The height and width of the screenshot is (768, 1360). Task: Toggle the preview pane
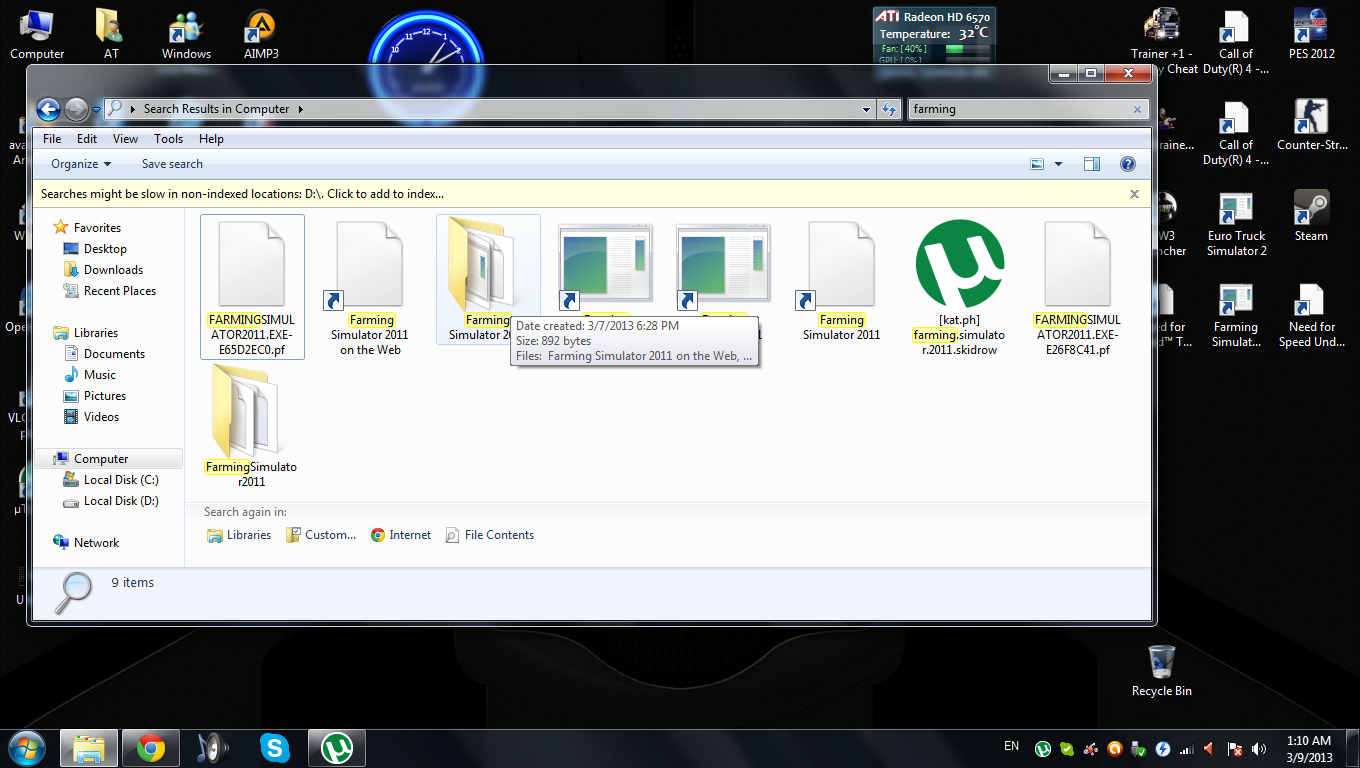(x=1092, y=164)
